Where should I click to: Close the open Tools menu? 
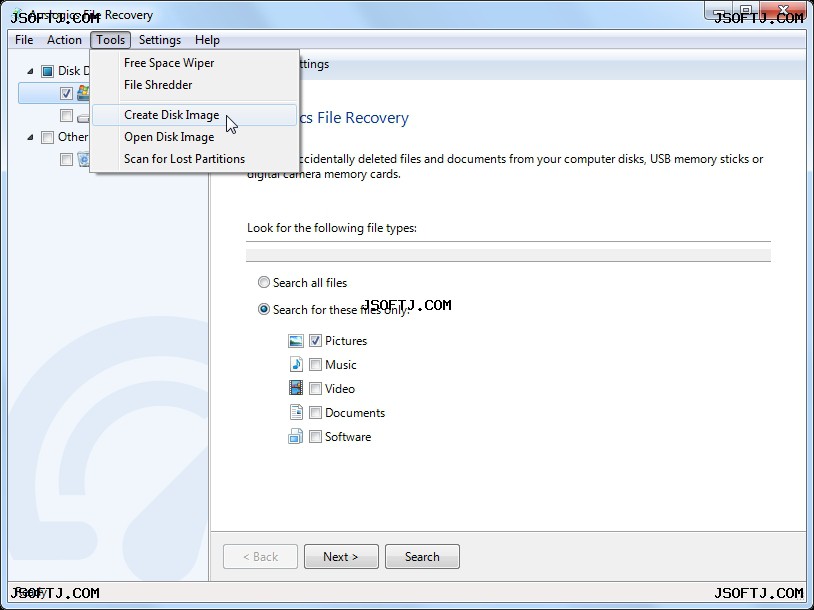click(x=111, y=40)
